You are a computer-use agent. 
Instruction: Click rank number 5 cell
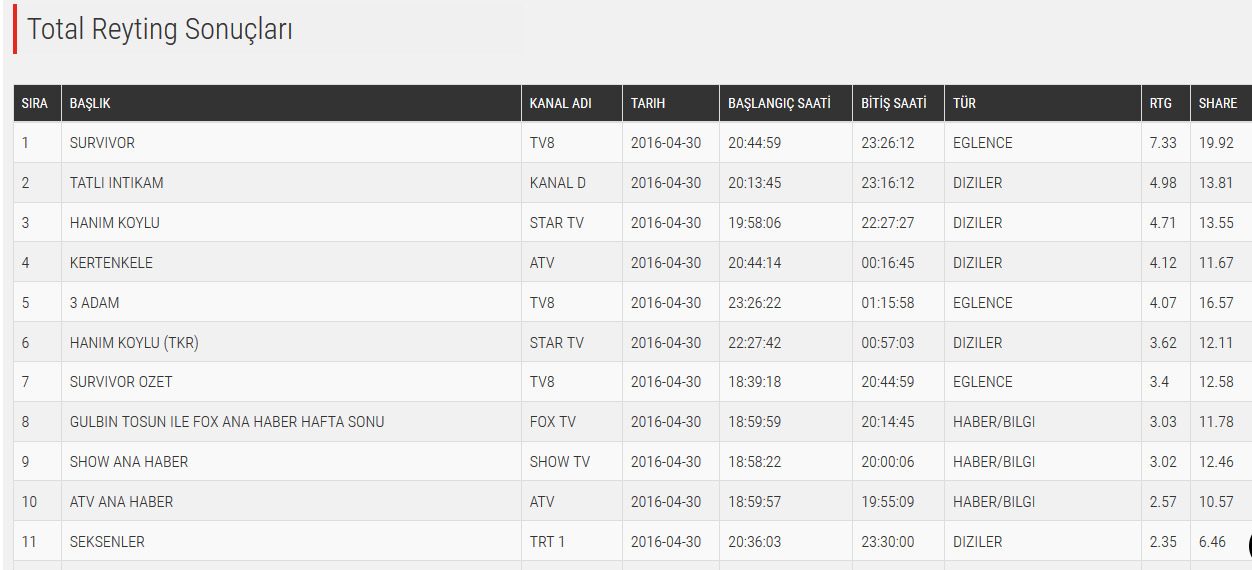25,302
